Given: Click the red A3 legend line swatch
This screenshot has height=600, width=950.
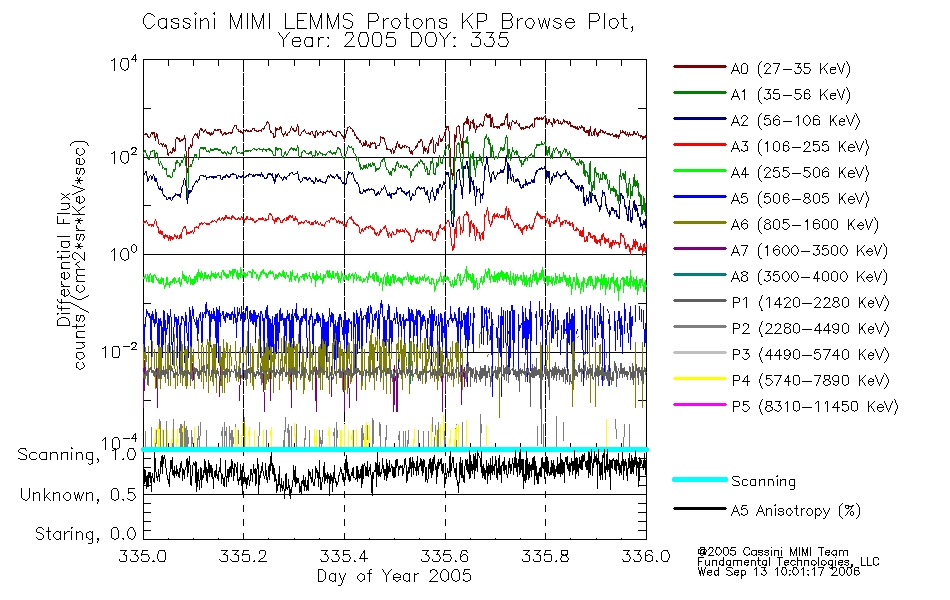Looking at the screenshot, I should [x=699, y=145].
